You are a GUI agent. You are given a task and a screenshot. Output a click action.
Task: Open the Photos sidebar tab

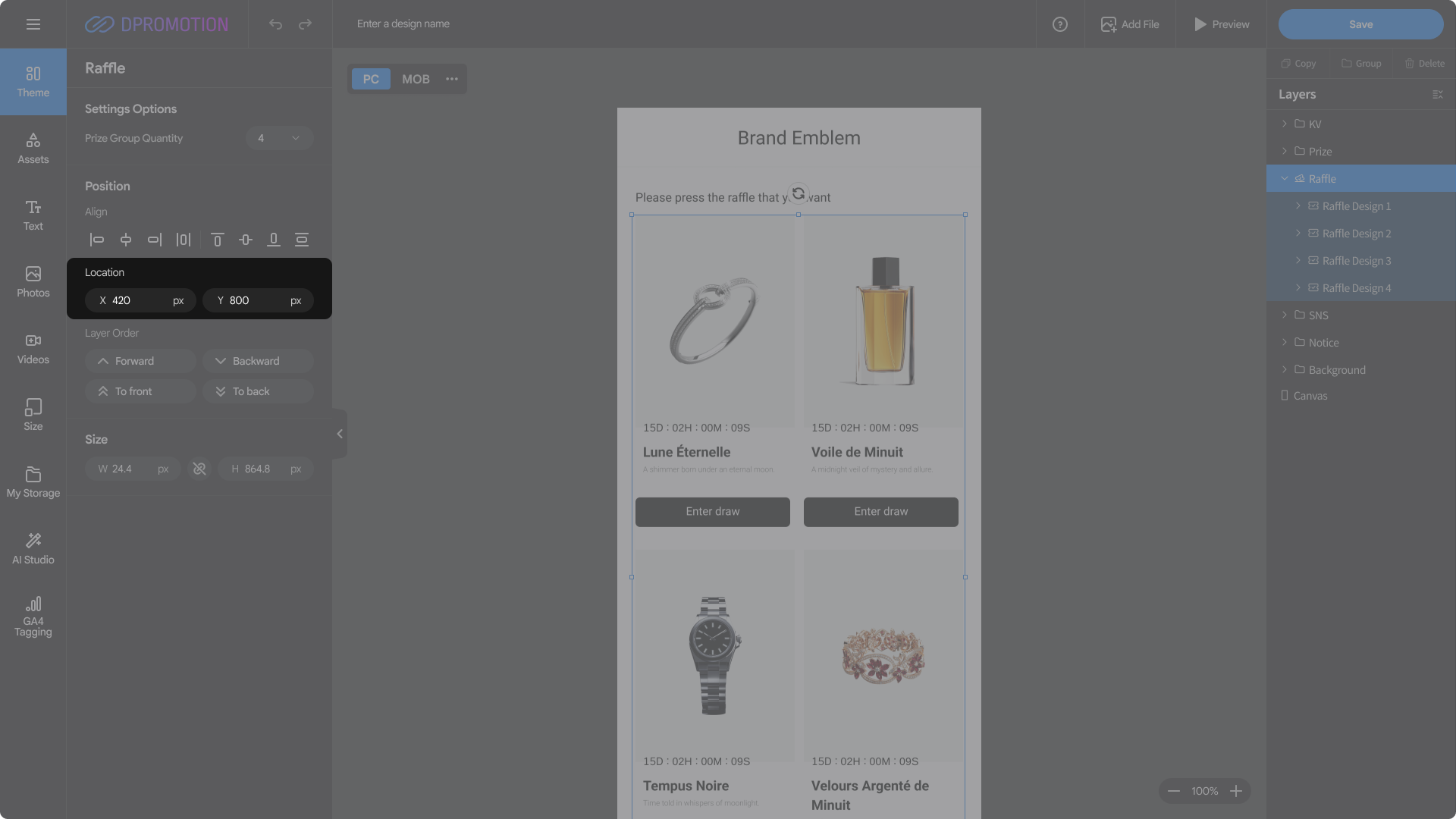click(33, 281)
